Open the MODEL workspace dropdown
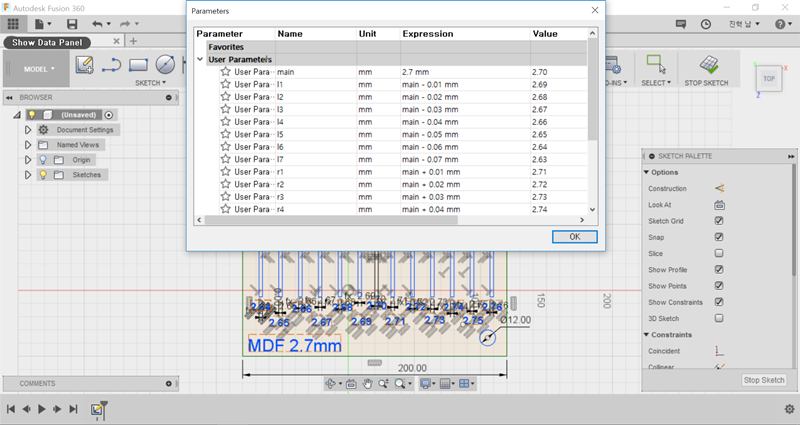The width and height of the screenshot is (800, 425). (x=36, y=69)
